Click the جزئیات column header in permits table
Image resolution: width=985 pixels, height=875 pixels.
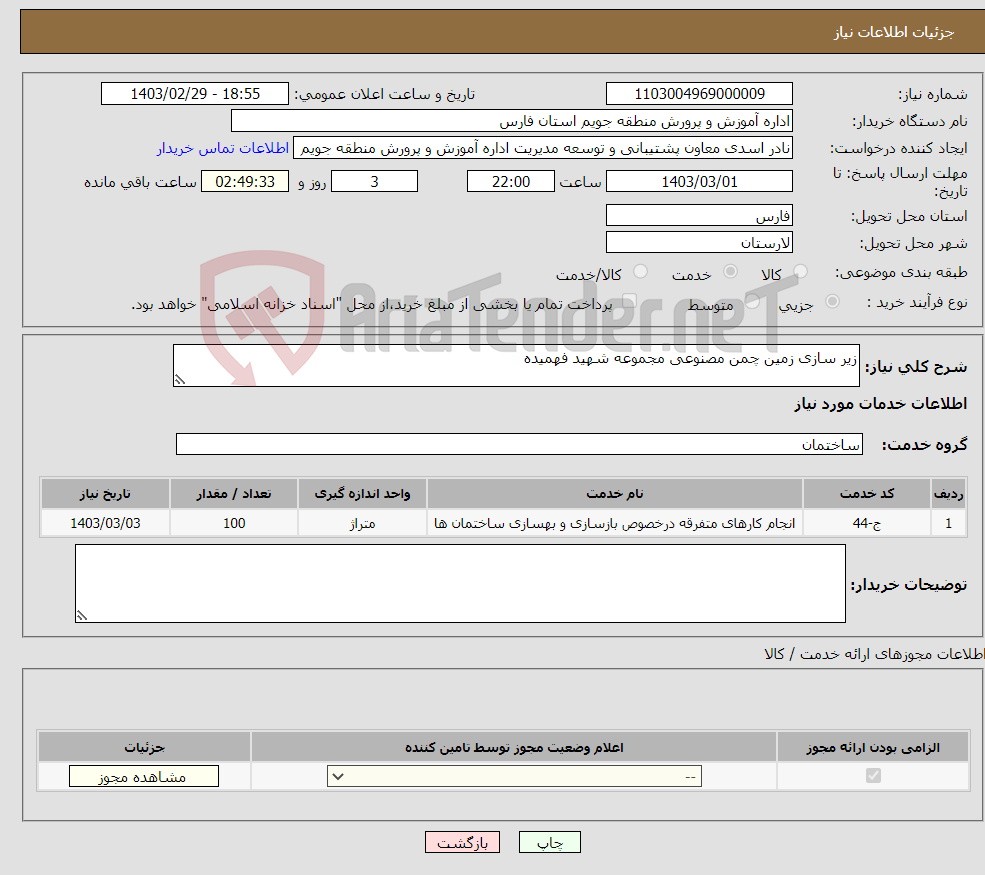144,747
